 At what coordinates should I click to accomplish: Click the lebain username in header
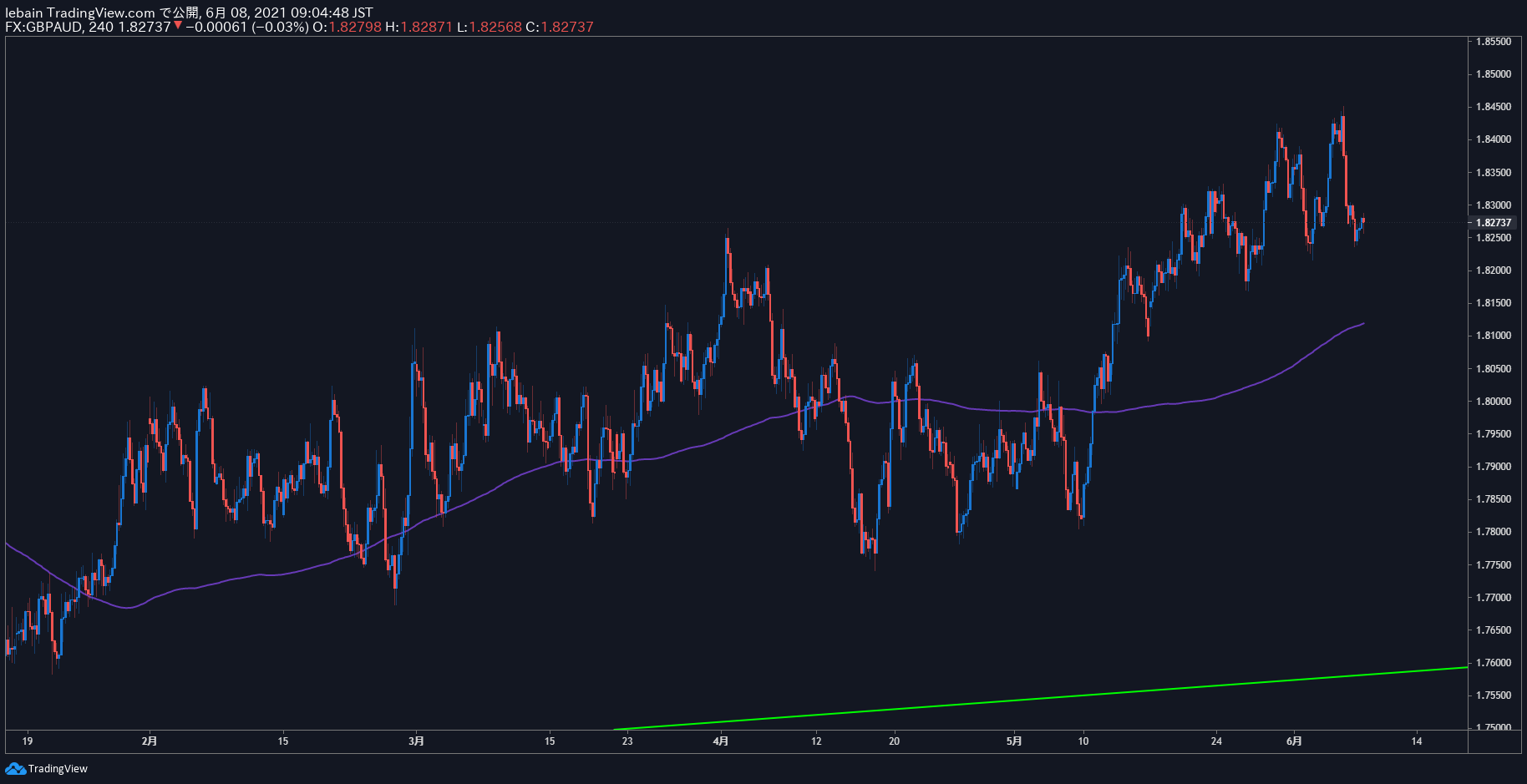pos(24,13)
